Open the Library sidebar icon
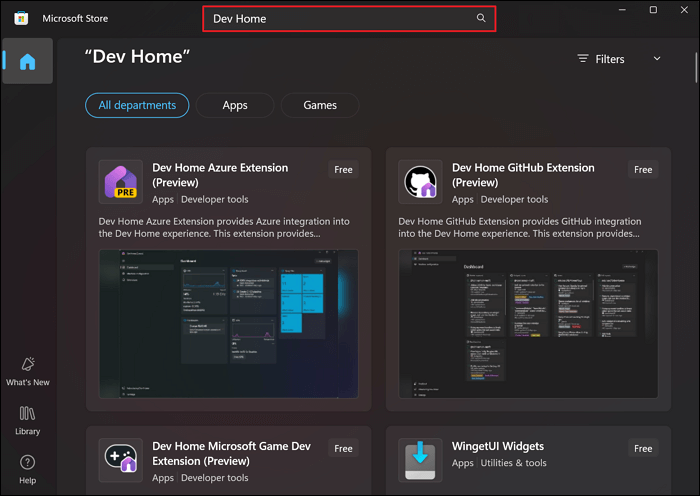The height and width of the screenshot is (496, 700). (x=28, y=421)
